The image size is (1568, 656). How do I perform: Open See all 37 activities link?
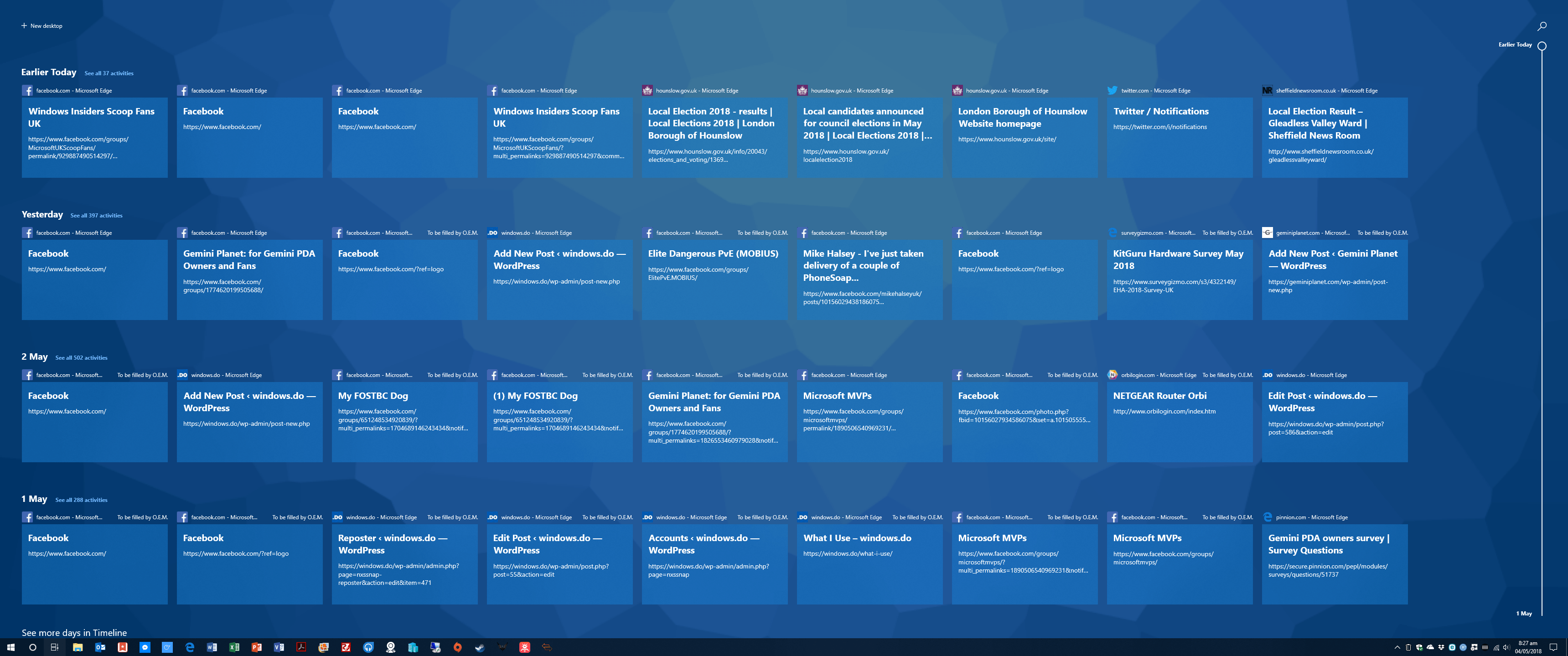pos(109,73)
